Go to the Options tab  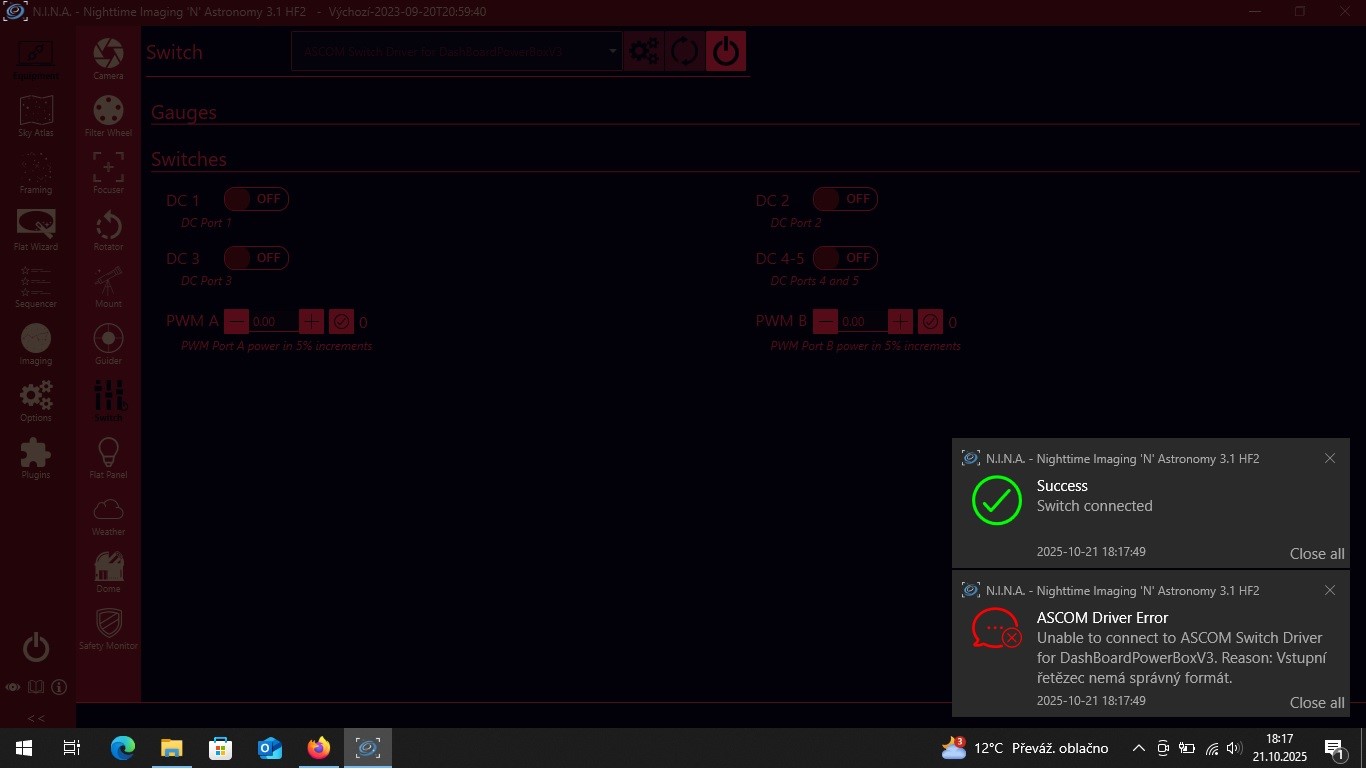(36, 399)
